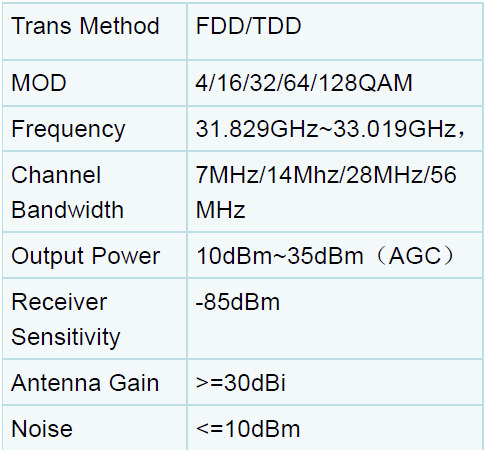
Task: Click the Channel Bandwidth label
Action: tap(67, 192)
